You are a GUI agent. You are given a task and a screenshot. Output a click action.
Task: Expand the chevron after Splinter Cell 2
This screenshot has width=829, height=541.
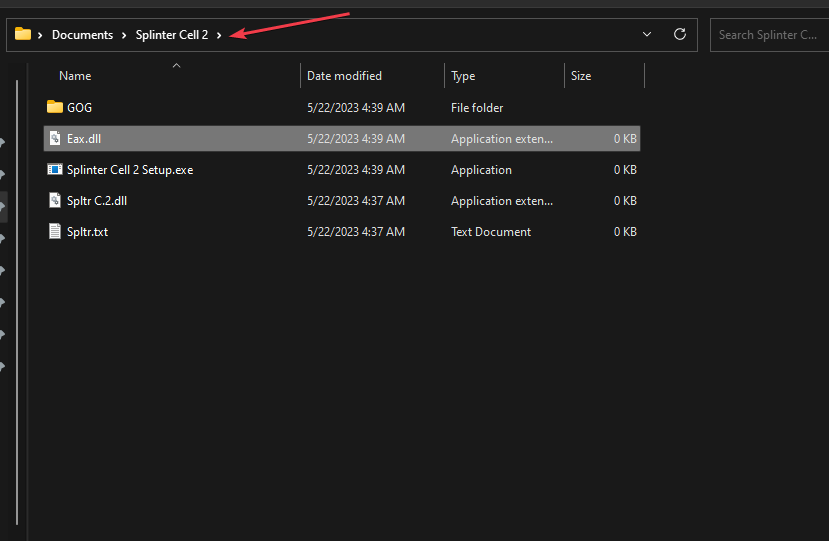tap(219, 35)
